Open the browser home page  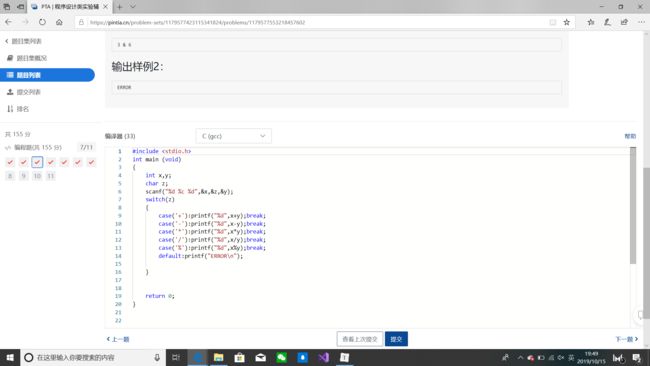pos(59,22)
